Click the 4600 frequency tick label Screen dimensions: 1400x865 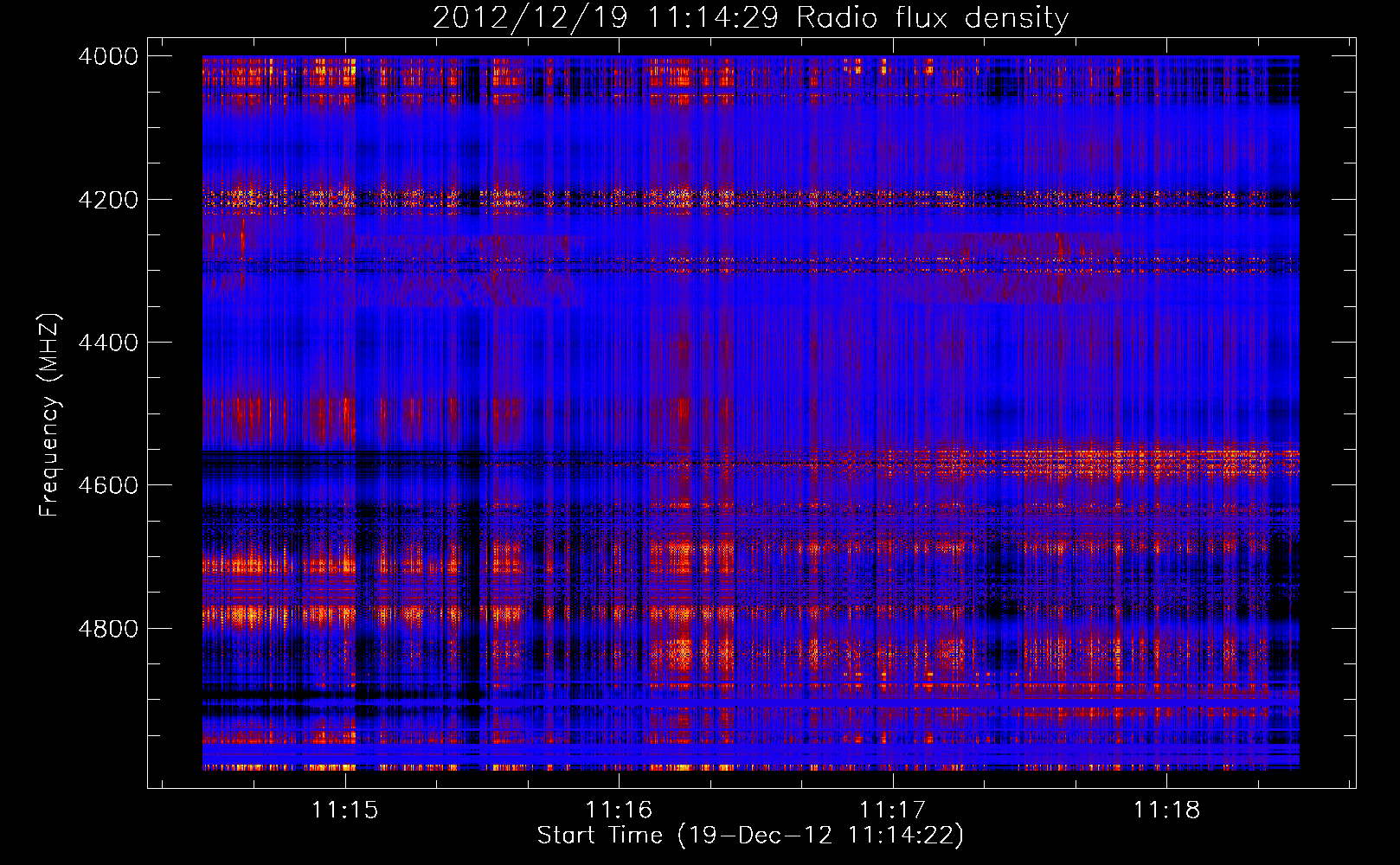[108, 485]
